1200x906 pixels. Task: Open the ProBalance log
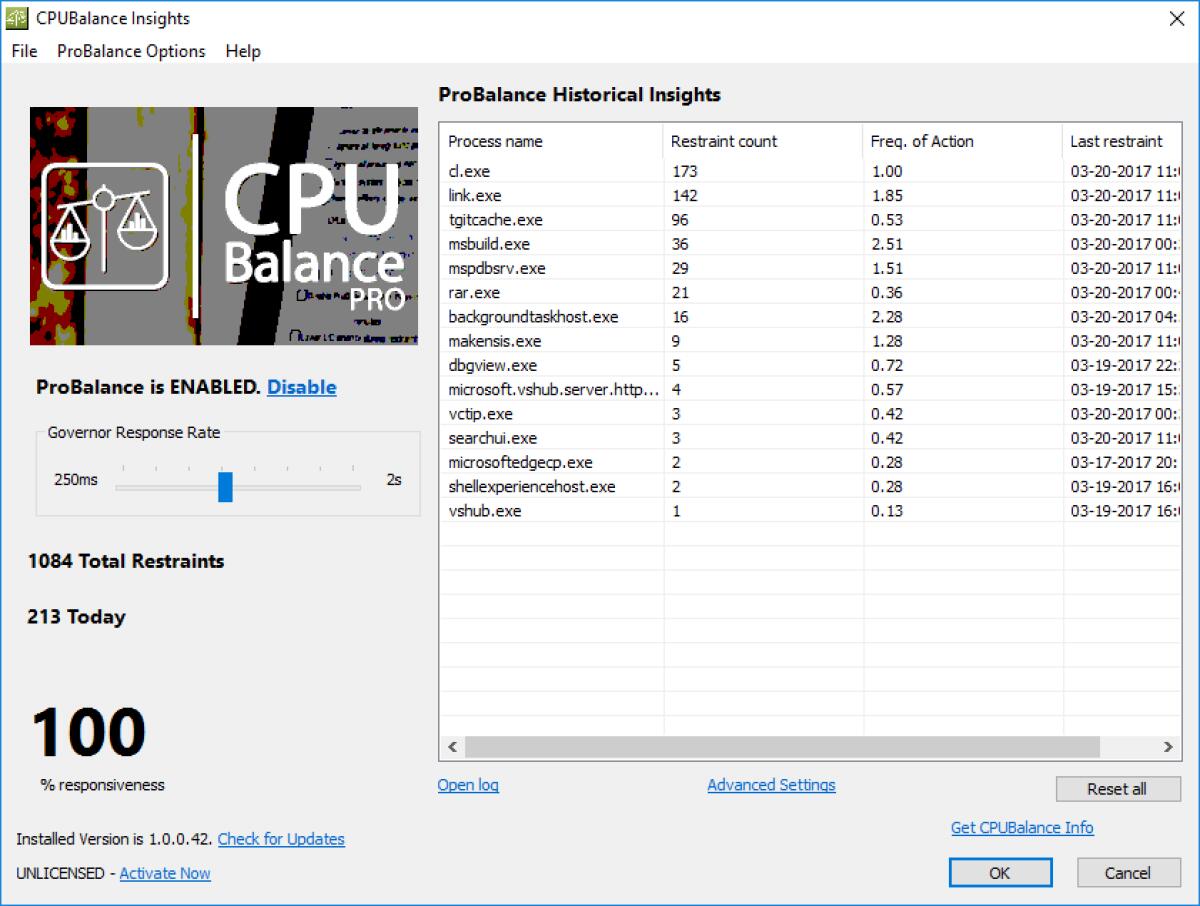[467, 785]
